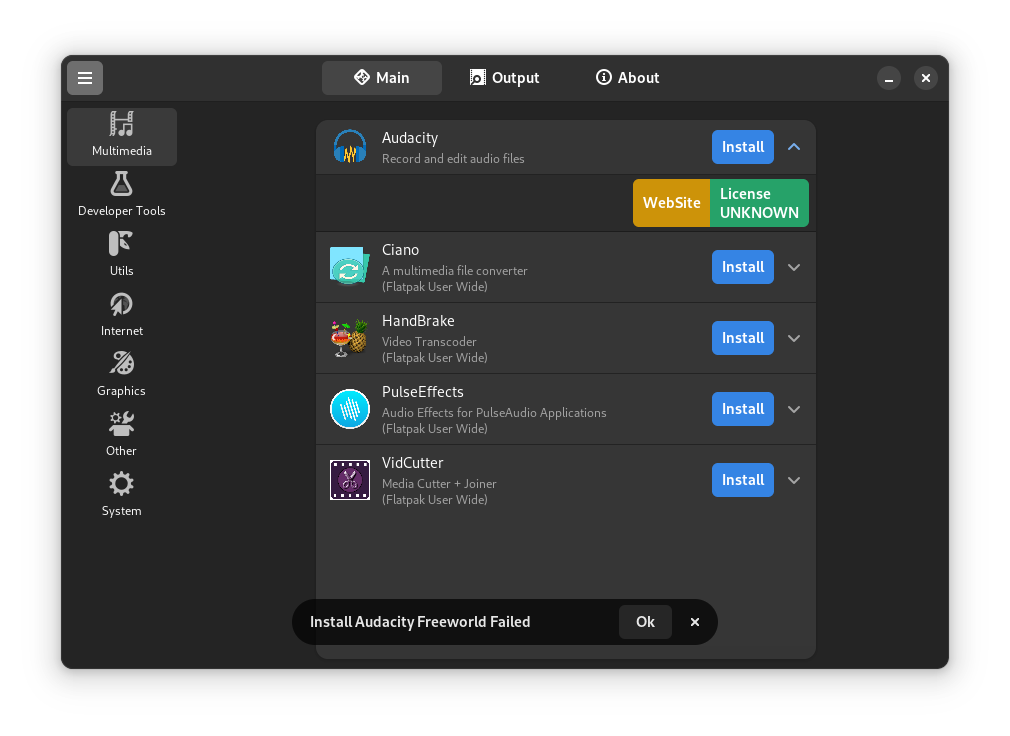Screen dimensions: 1010x736
Task: Expand the HandBrake details
Action: (794, 338)
